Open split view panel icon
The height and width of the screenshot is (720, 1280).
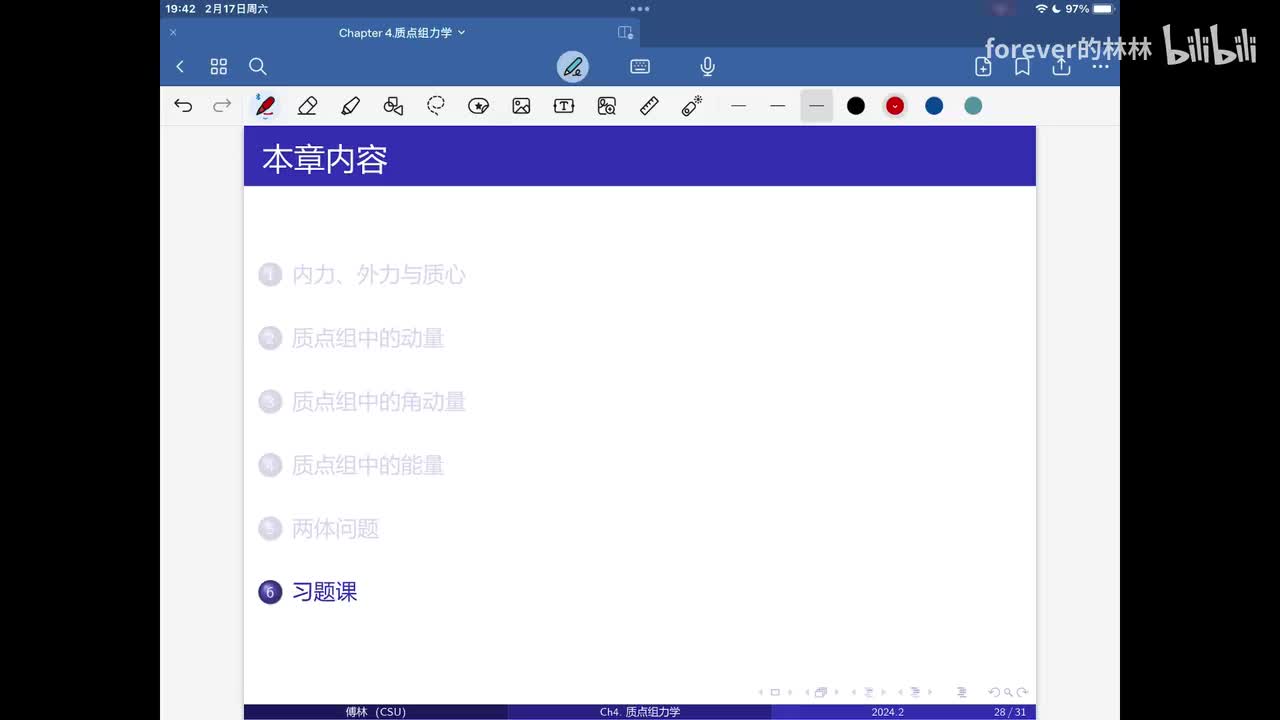[x=625, y=33]
